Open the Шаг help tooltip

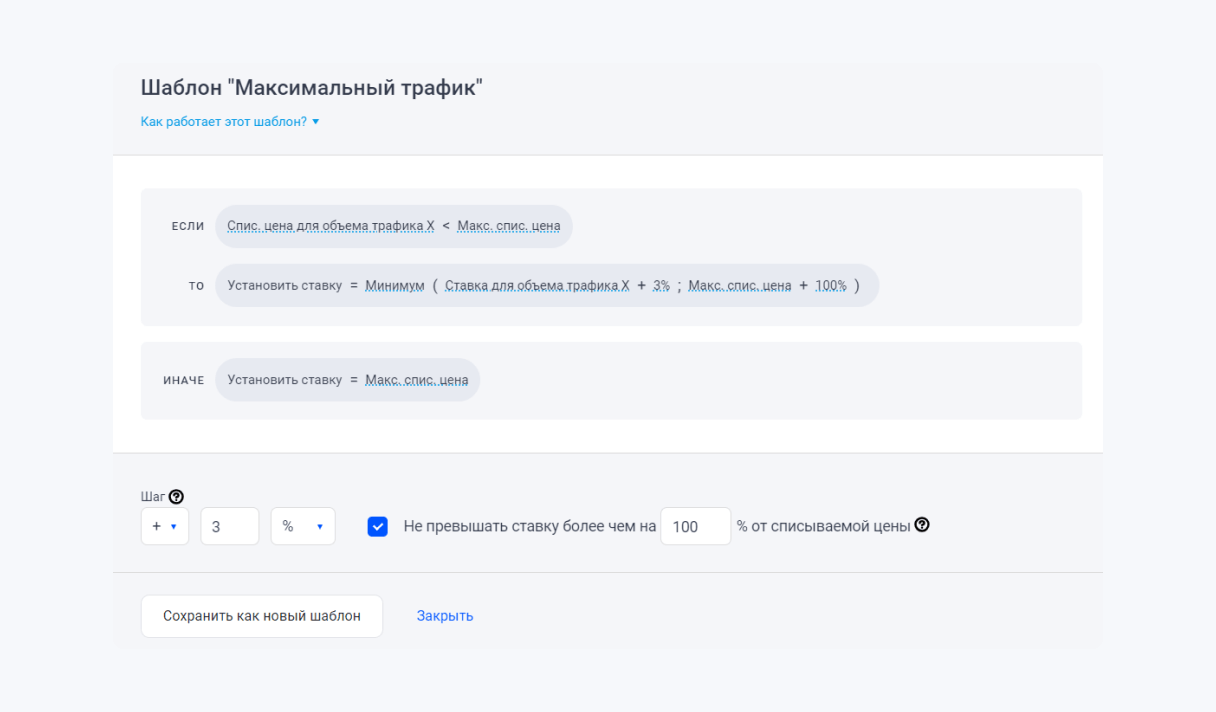(178, 493)
